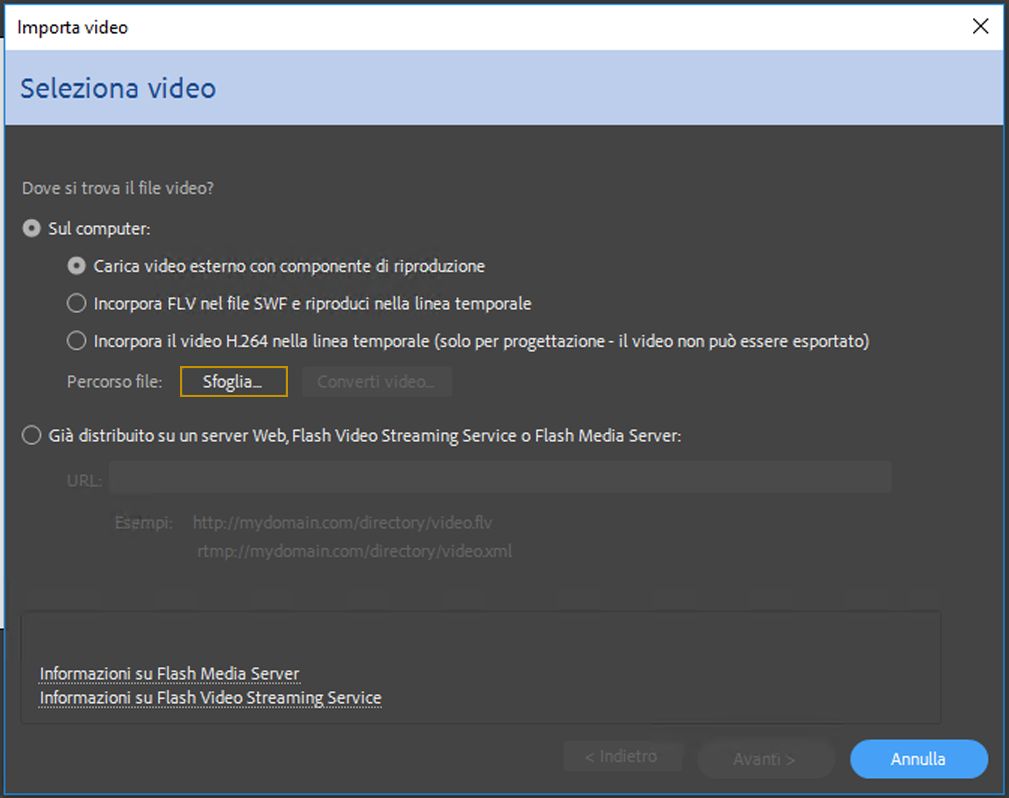The width and height of the screenshot is (1009, 798).
Task: Click the 'Esempi:' label
Action: coord(143,523)
